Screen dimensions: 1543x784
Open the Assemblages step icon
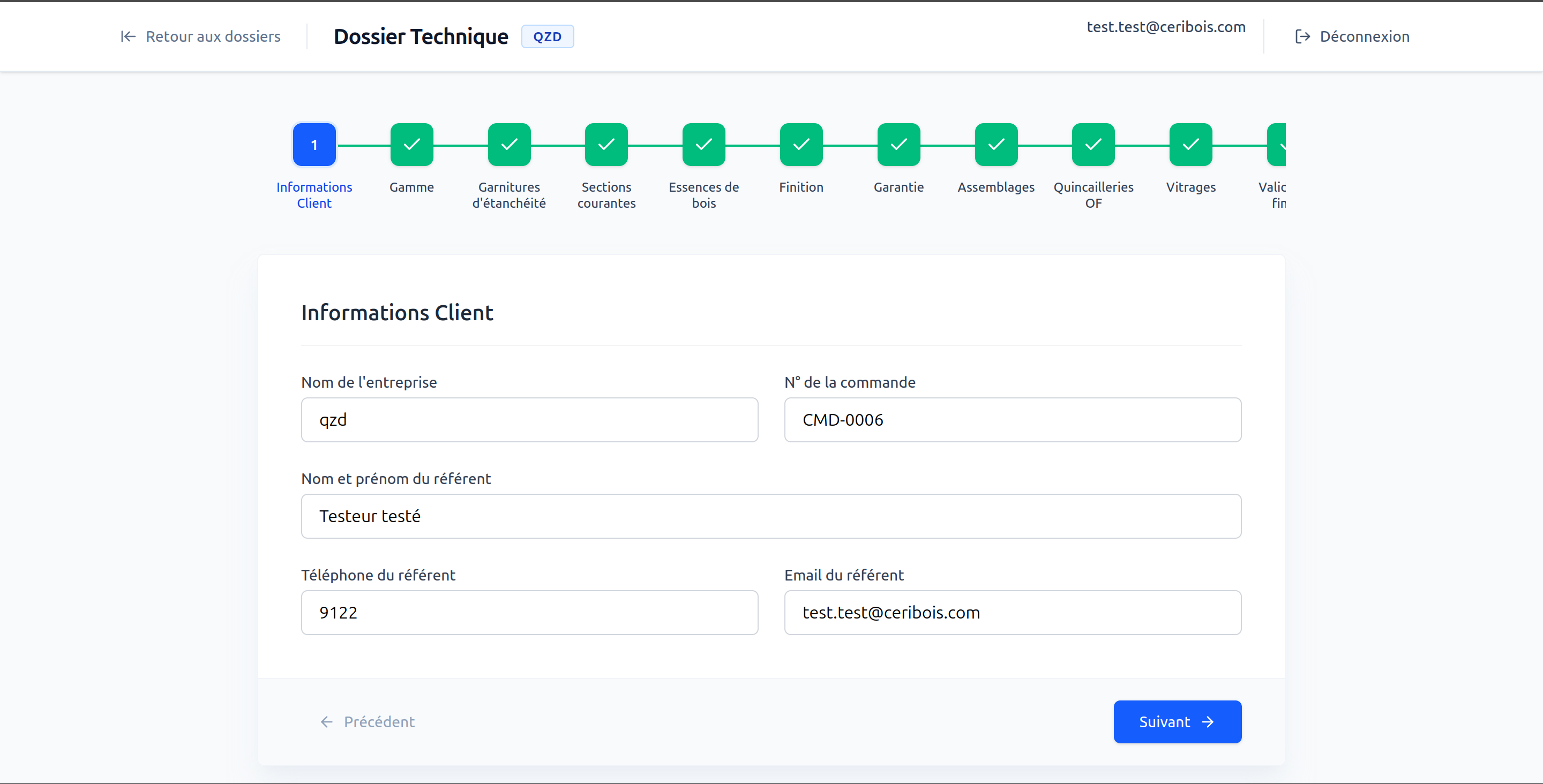[x=996, y=145]
